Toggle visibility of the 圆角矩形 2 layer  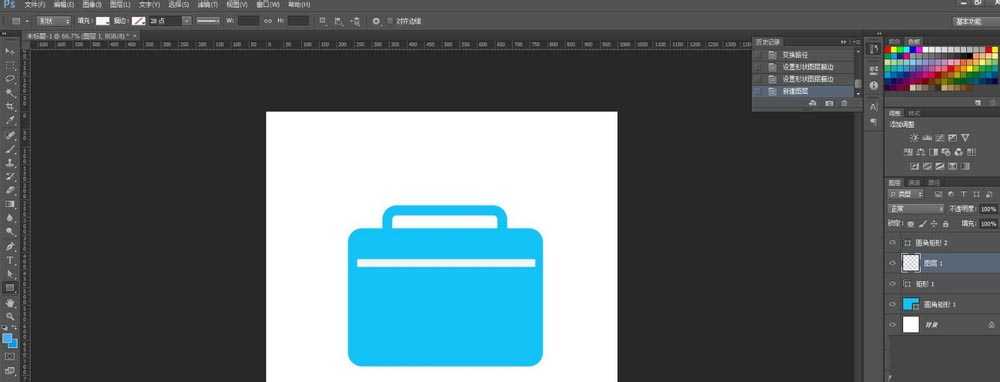click(x=892, y=243)
